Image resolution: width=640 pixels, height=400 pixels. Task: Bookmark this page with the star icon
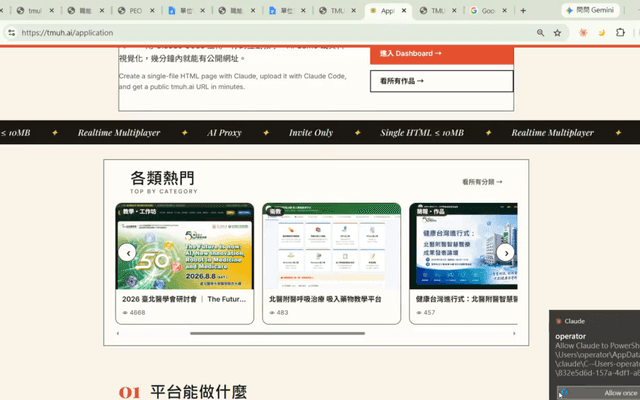(557, 33)
